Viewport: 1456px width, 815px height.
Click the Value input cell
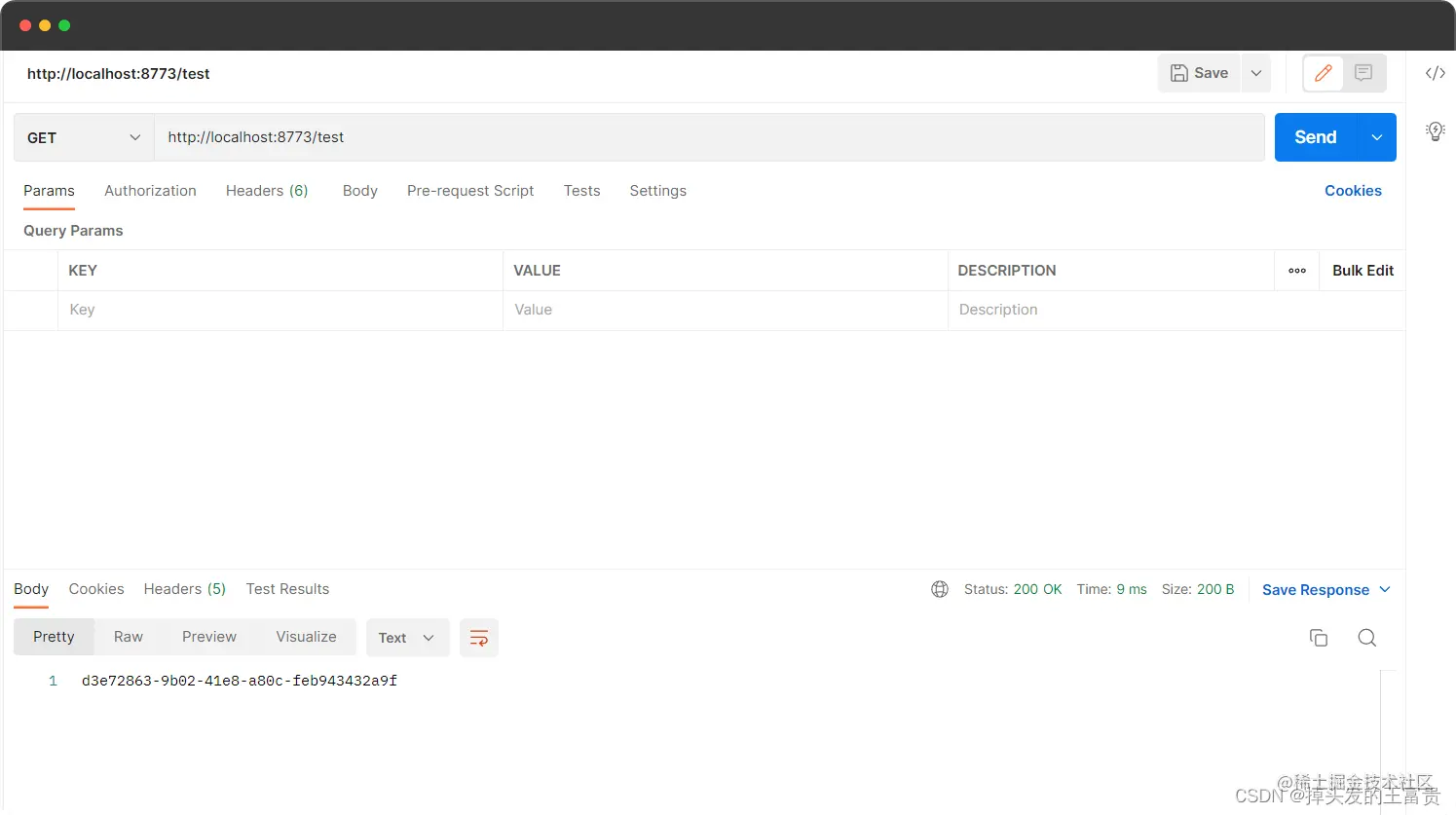click(x=726, y=310)
